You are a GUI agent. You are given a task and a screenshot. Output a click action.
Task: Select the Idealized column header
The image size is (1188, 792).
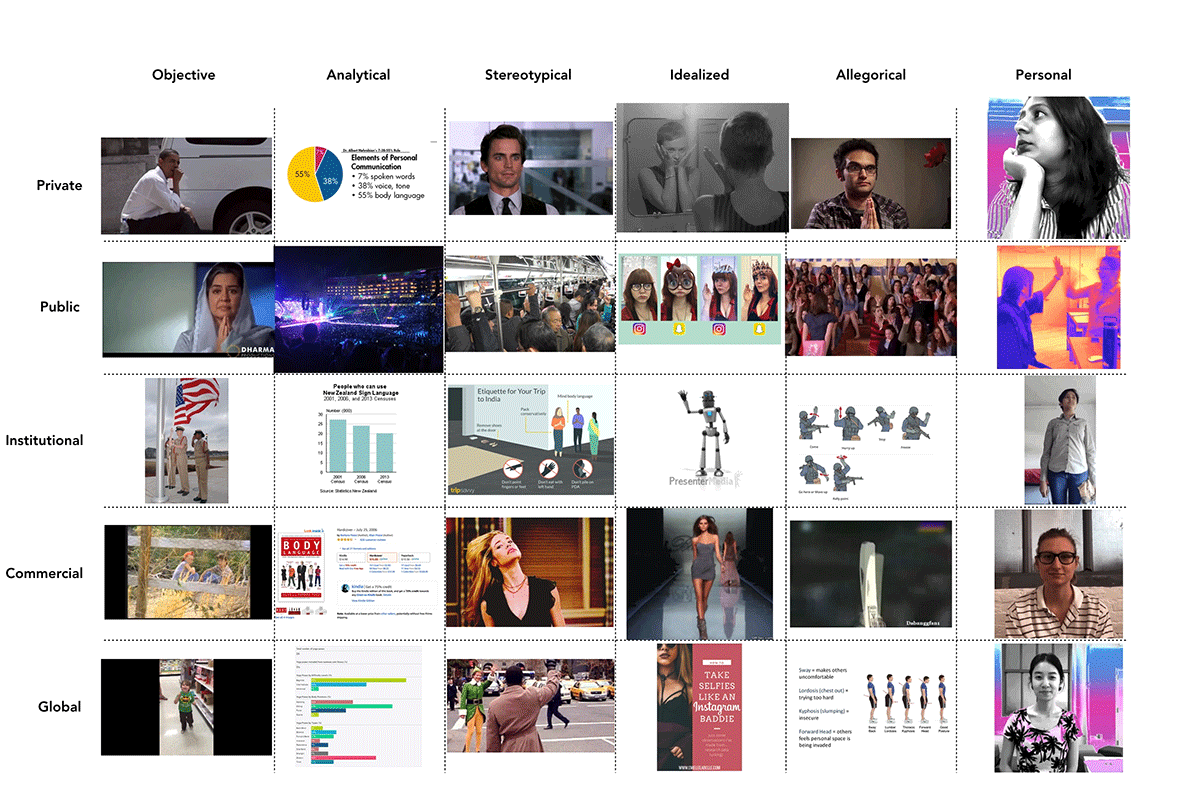699,75
